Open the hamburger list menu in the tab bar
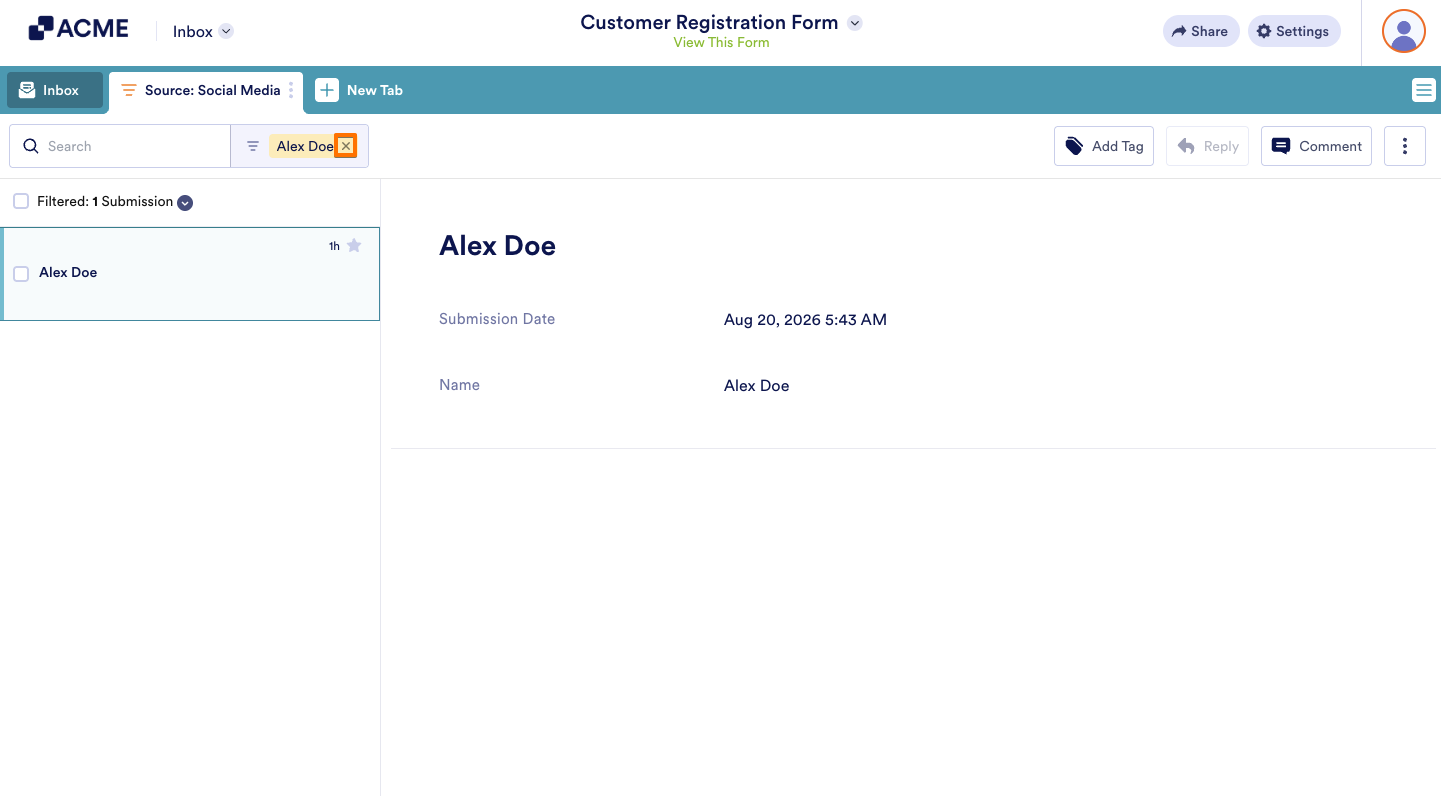This screenshot has height=796, width=1441. [x=1423, y=90]
